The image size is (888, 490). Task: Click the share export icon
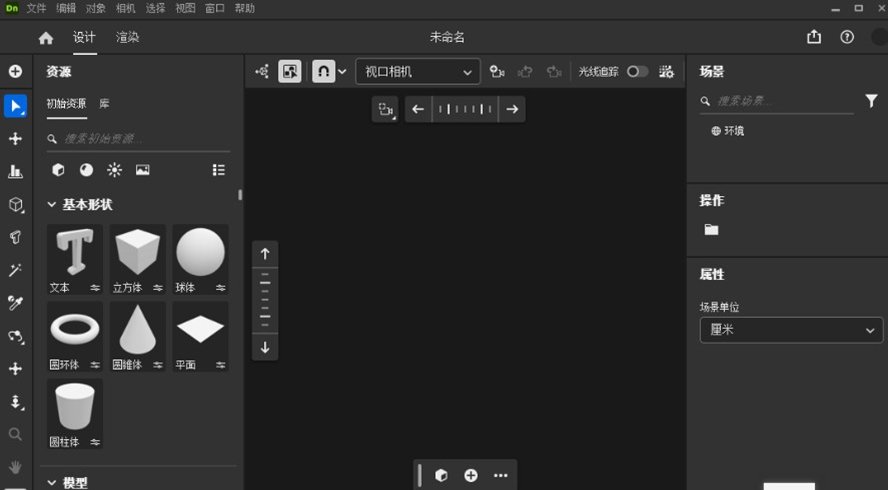point(814,37)
